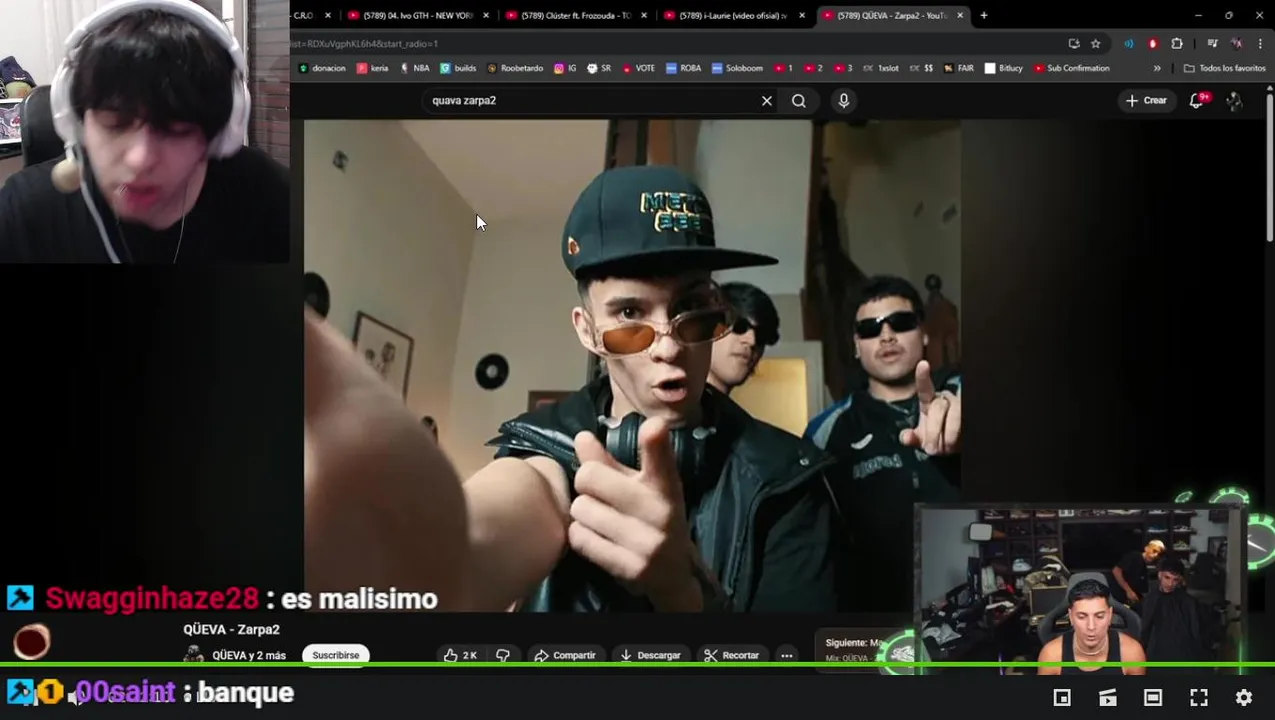Dislike the video with thumbs down
This screenshot has height=720, width=1275.
pos(503,655)
